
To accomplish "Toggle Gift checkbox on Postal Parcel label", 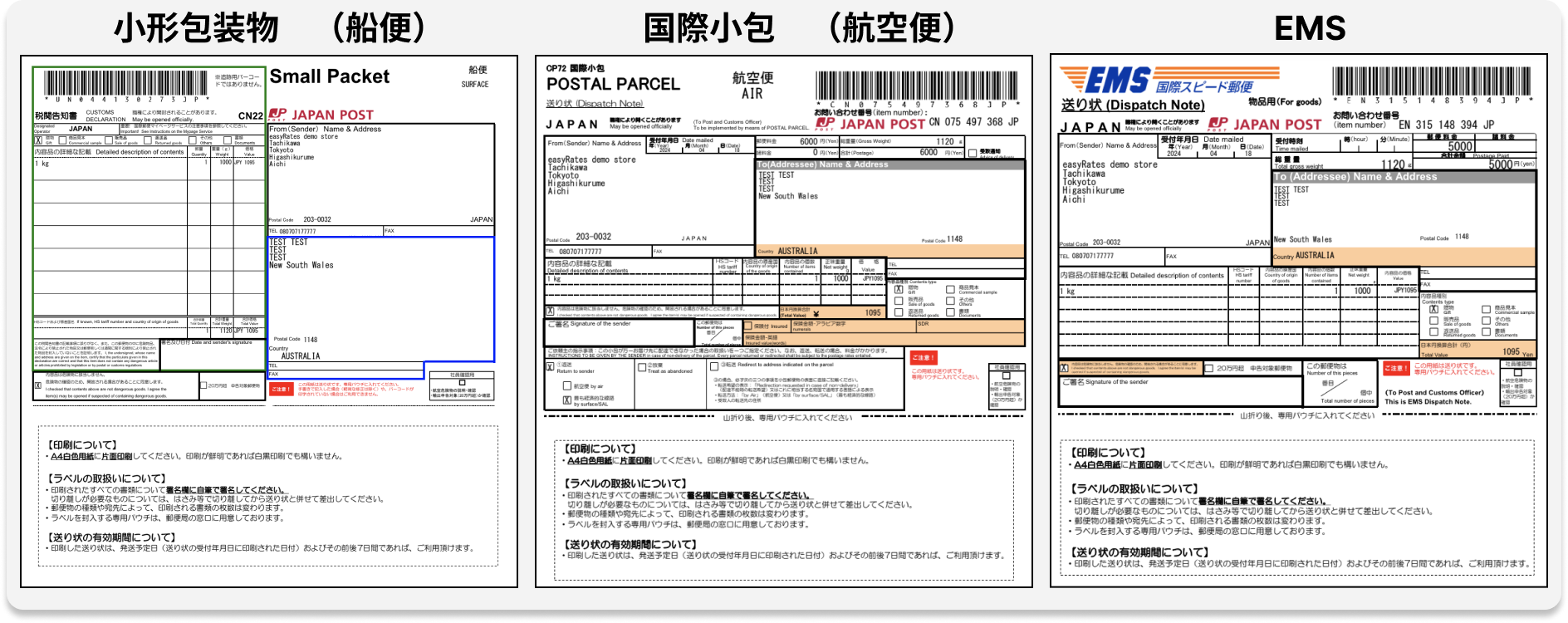I will pos(898,289).
